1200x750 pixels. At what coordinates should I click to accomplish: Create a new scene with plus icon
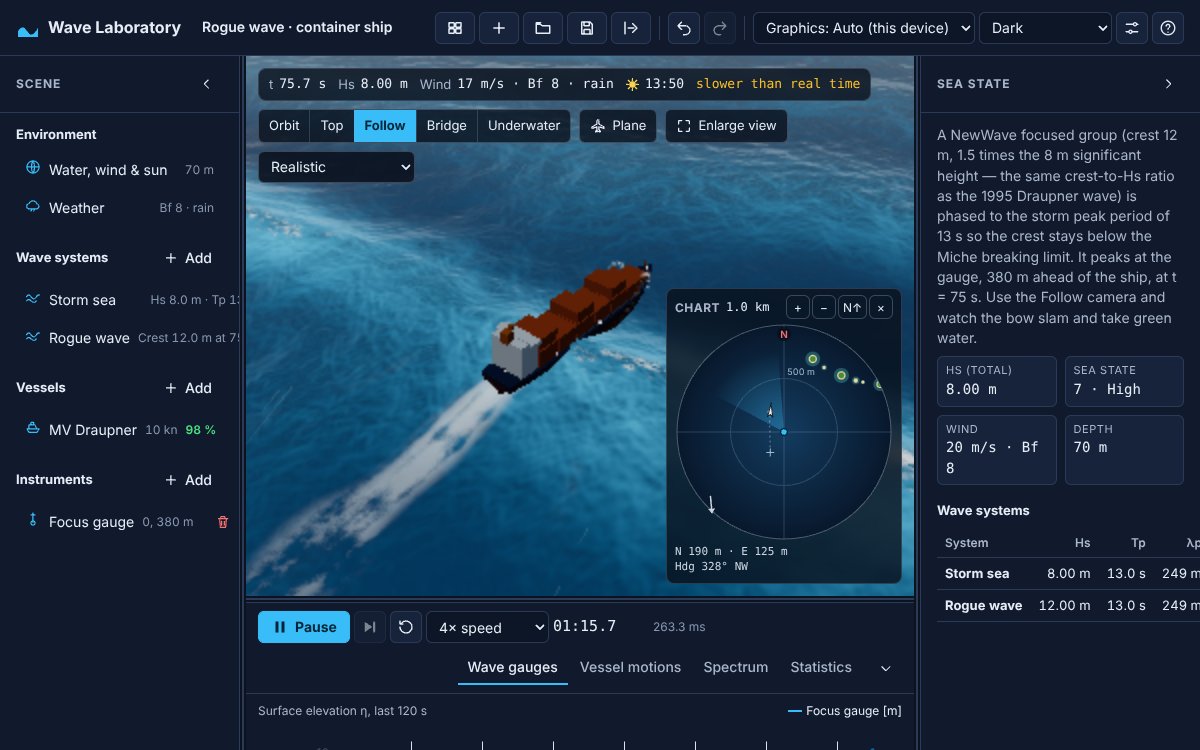[x=499, y=28]
